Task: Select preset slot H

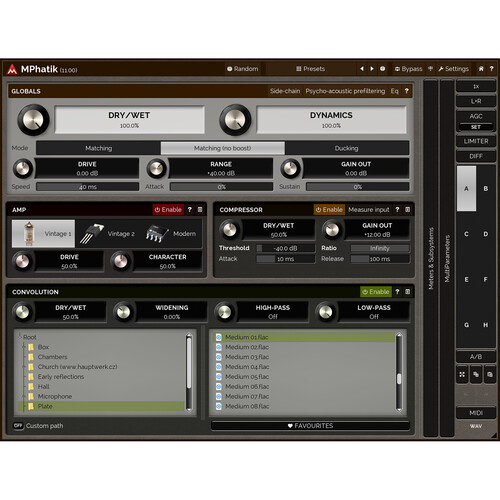Action: (486, 325)
